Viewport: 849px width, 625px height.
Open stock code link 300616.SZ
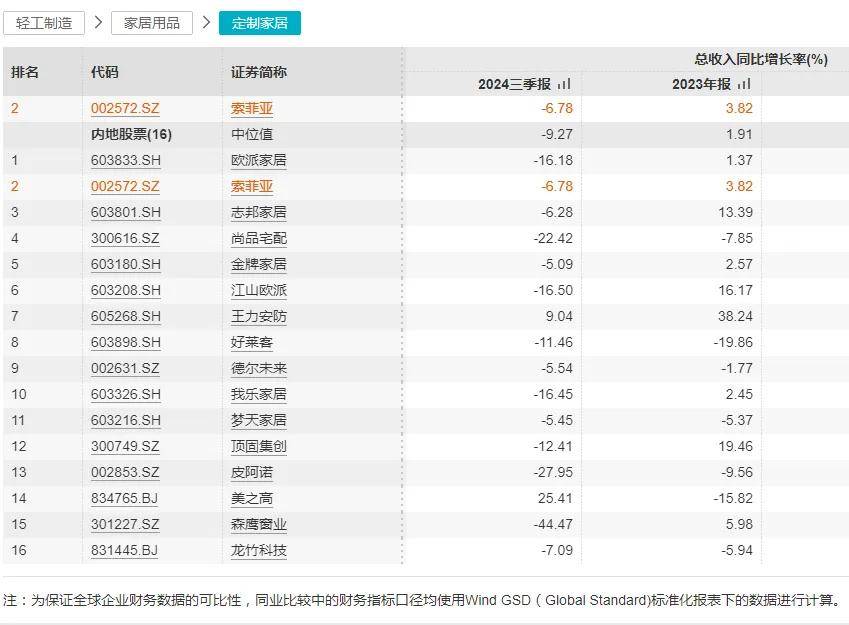pyautogui.click(x=125, y=238)
